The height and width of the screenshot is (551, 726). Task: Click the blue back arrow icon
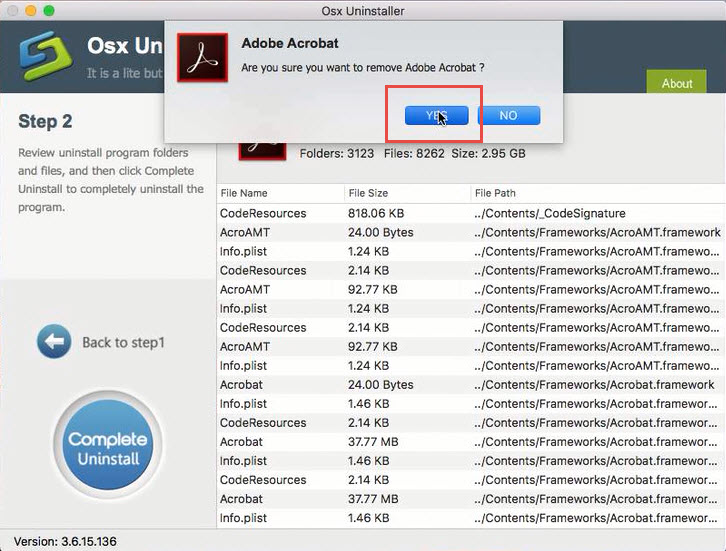click(54, 342)
